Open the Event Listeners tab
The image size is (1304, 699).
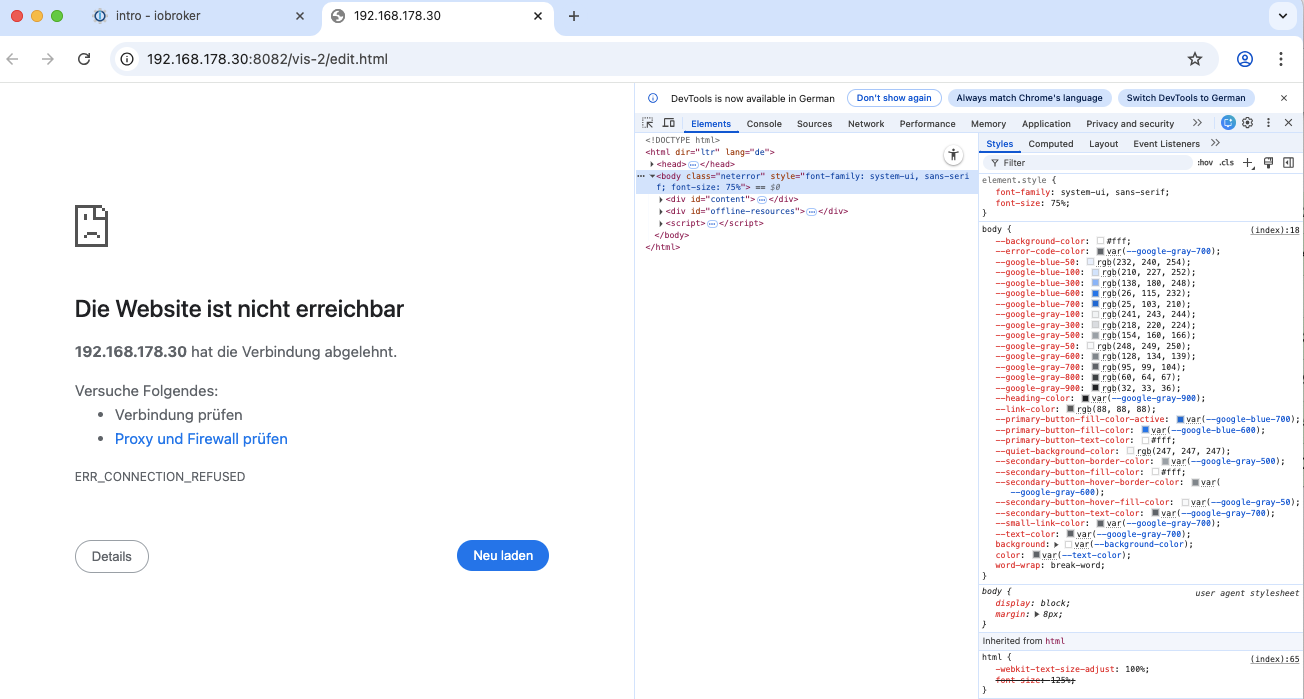click(x=1166, y=144)
